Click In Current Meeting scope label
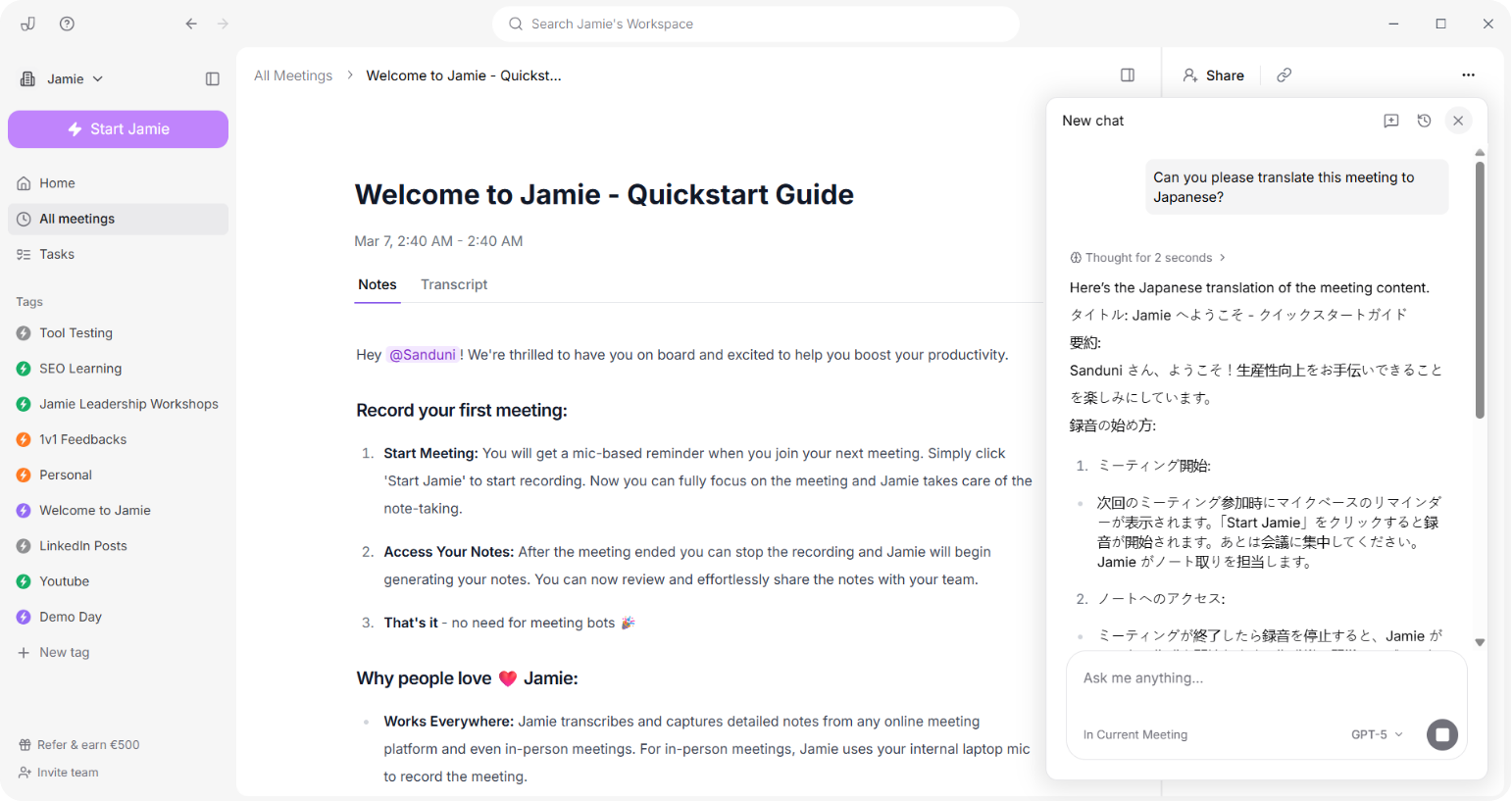The width and height of the screenshot is (1512, 801). [x=1135, y=734]
